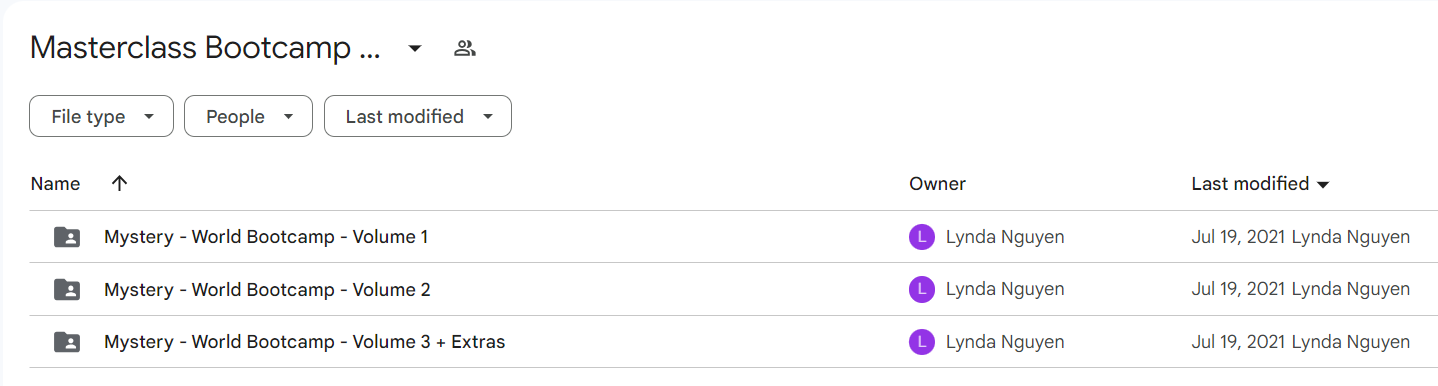The image size is (1438, 386).
Task: Click the Last modified column sort arrow
Action: (1323, 185)
